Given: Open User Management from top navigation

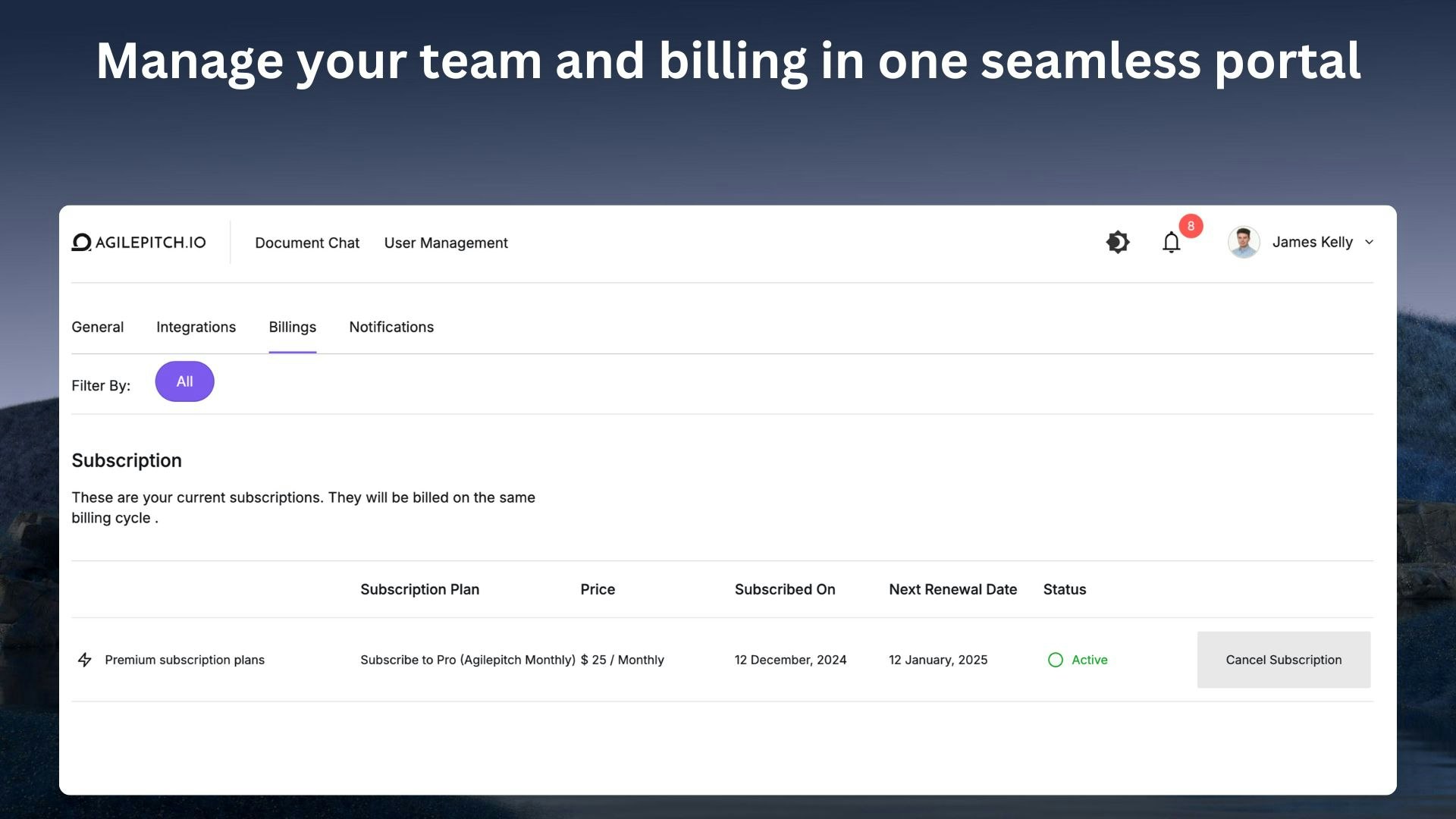Looking at the screenshot, I should pos(446,243).
